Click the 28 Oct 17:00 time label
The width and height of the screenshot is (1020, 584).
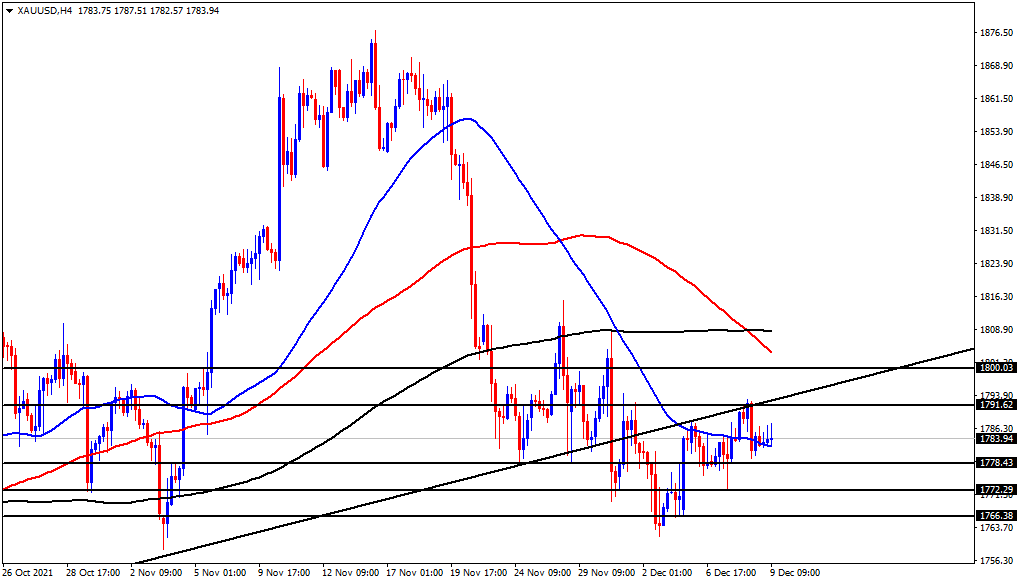pyautogui.click(x=93, y=573)
